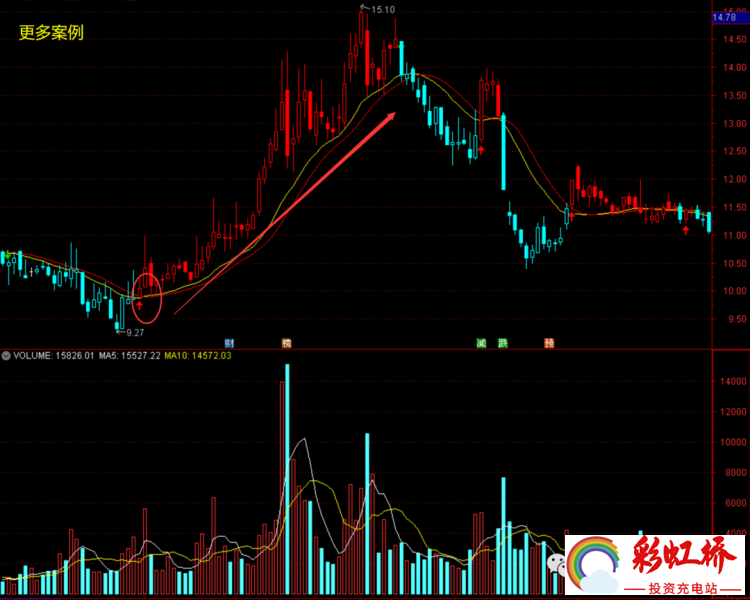The height and width of the screenshot is (600, 750).
Task: Click the 9.27 low price label
Action: [135, 332]
